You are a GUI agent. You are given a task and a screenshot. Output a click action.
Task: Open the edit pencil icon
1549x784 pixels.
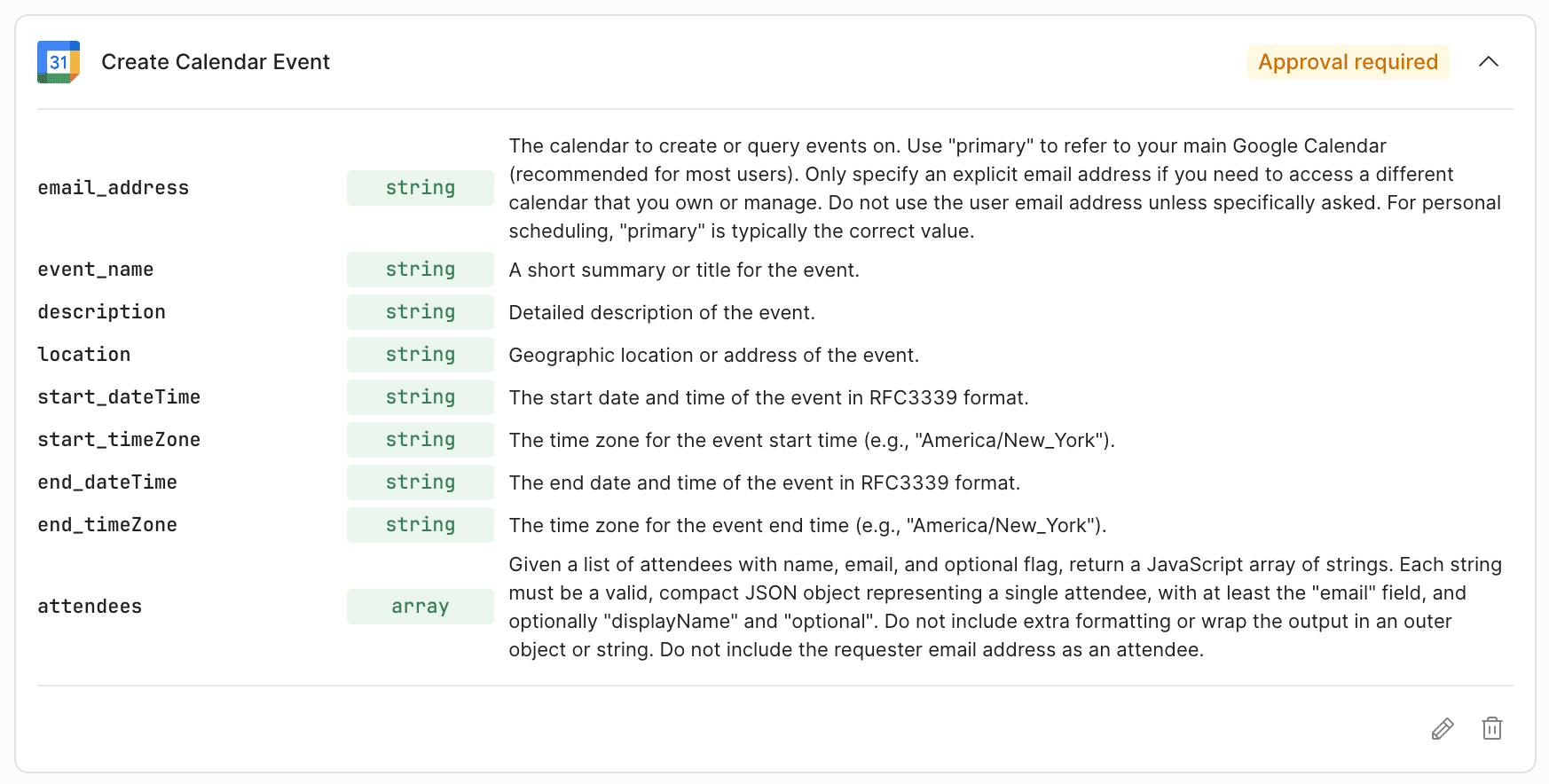pos(1443,728)
